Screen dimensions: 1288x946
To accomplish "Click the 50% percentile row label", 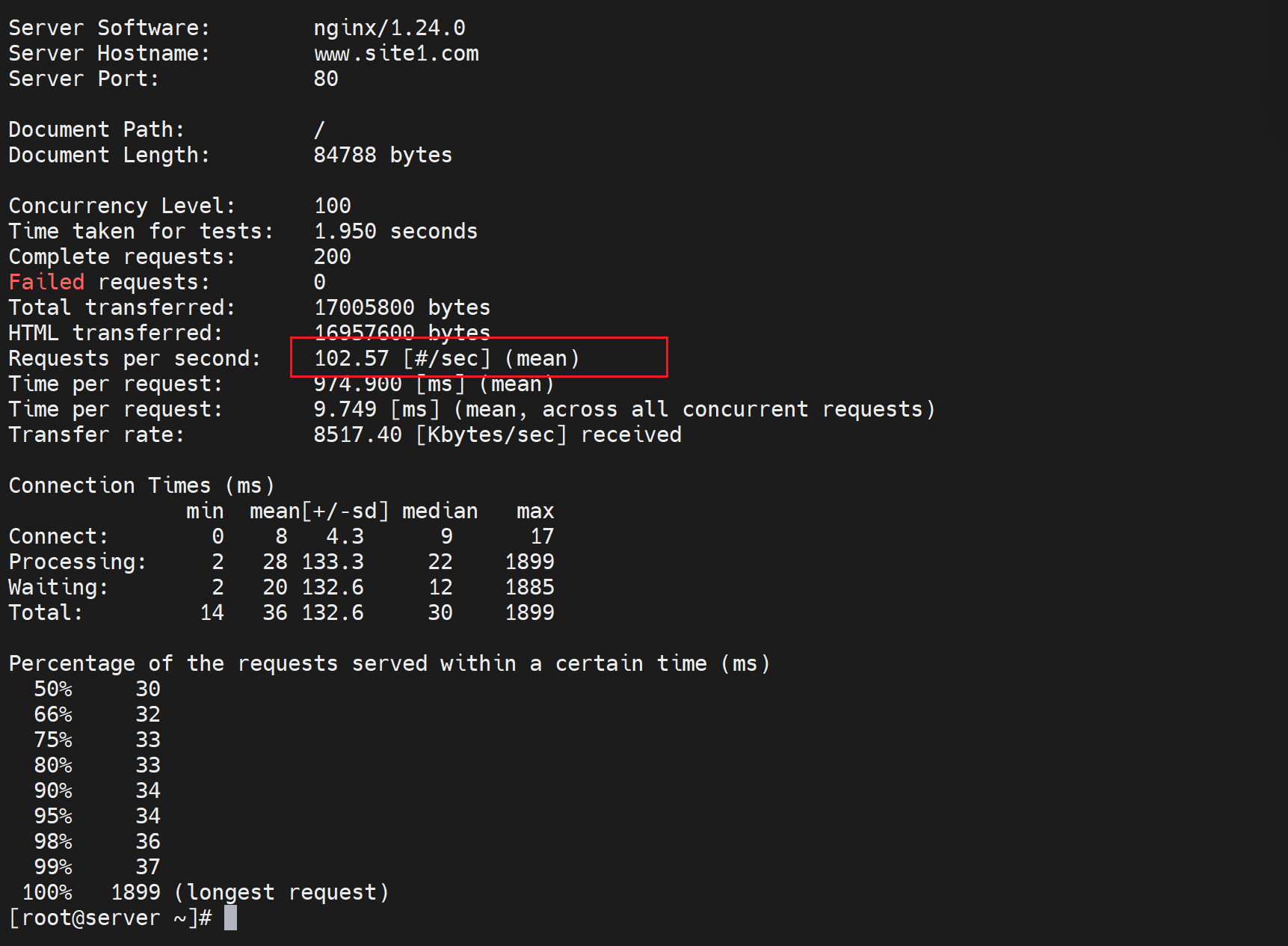I will (x=53, y=689).
